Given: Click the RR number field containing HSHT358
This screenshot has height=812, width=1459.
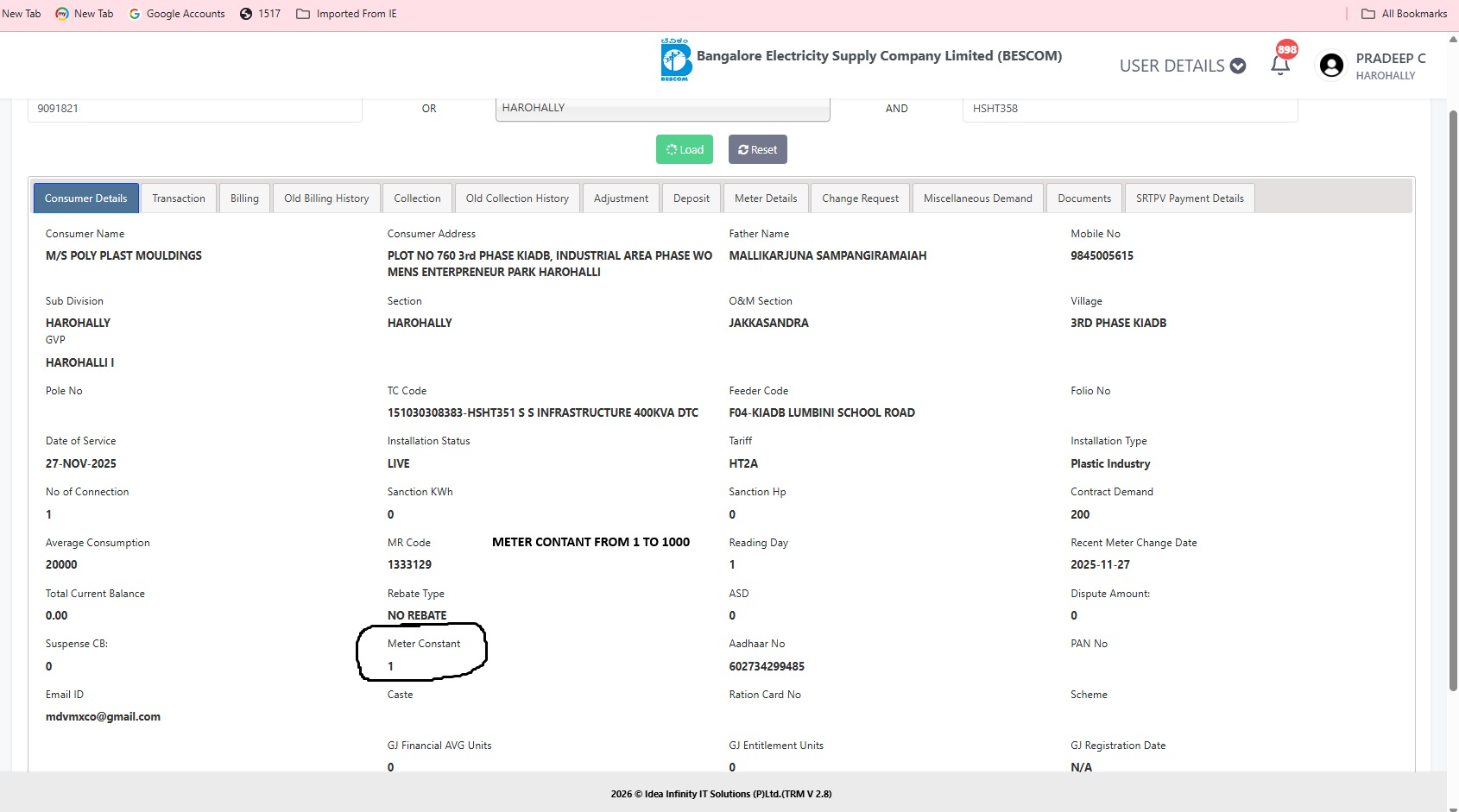Looking at the screenshot, I should (x=1130, y=109).
